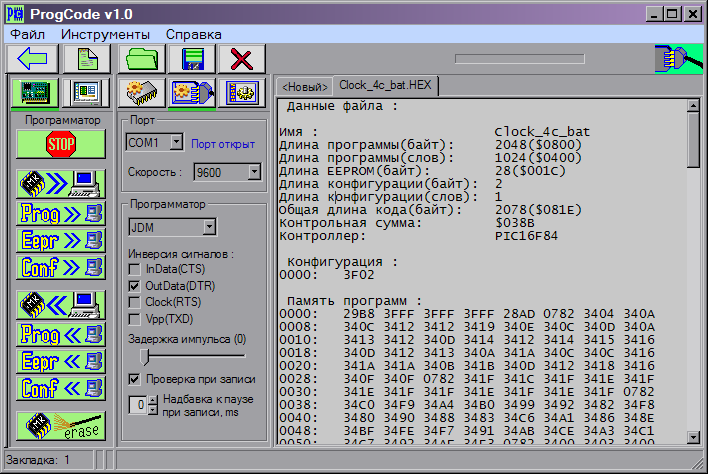Screen dimensions: 708x474
Task: Click the program memory address 0010:
Action: pyautogui.click(x=298, y=339)
